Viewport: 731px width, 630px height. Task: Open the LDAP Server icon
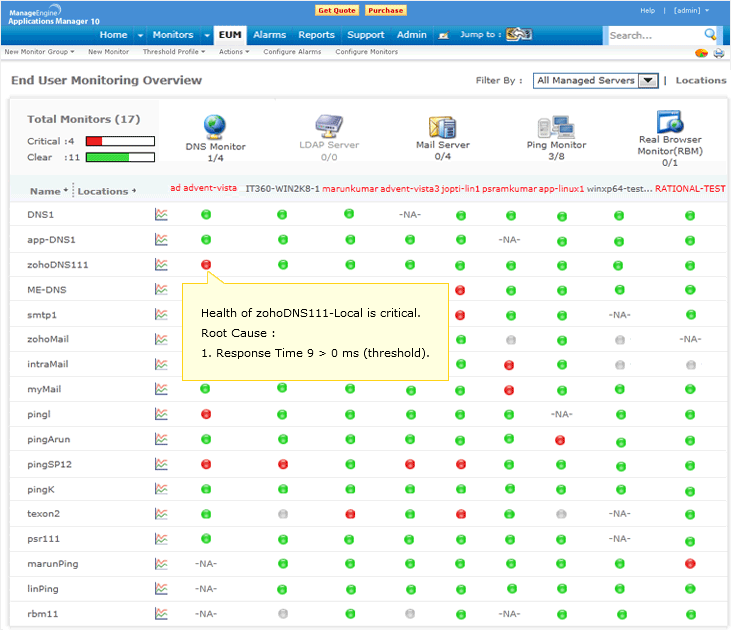tap(329, 126)
